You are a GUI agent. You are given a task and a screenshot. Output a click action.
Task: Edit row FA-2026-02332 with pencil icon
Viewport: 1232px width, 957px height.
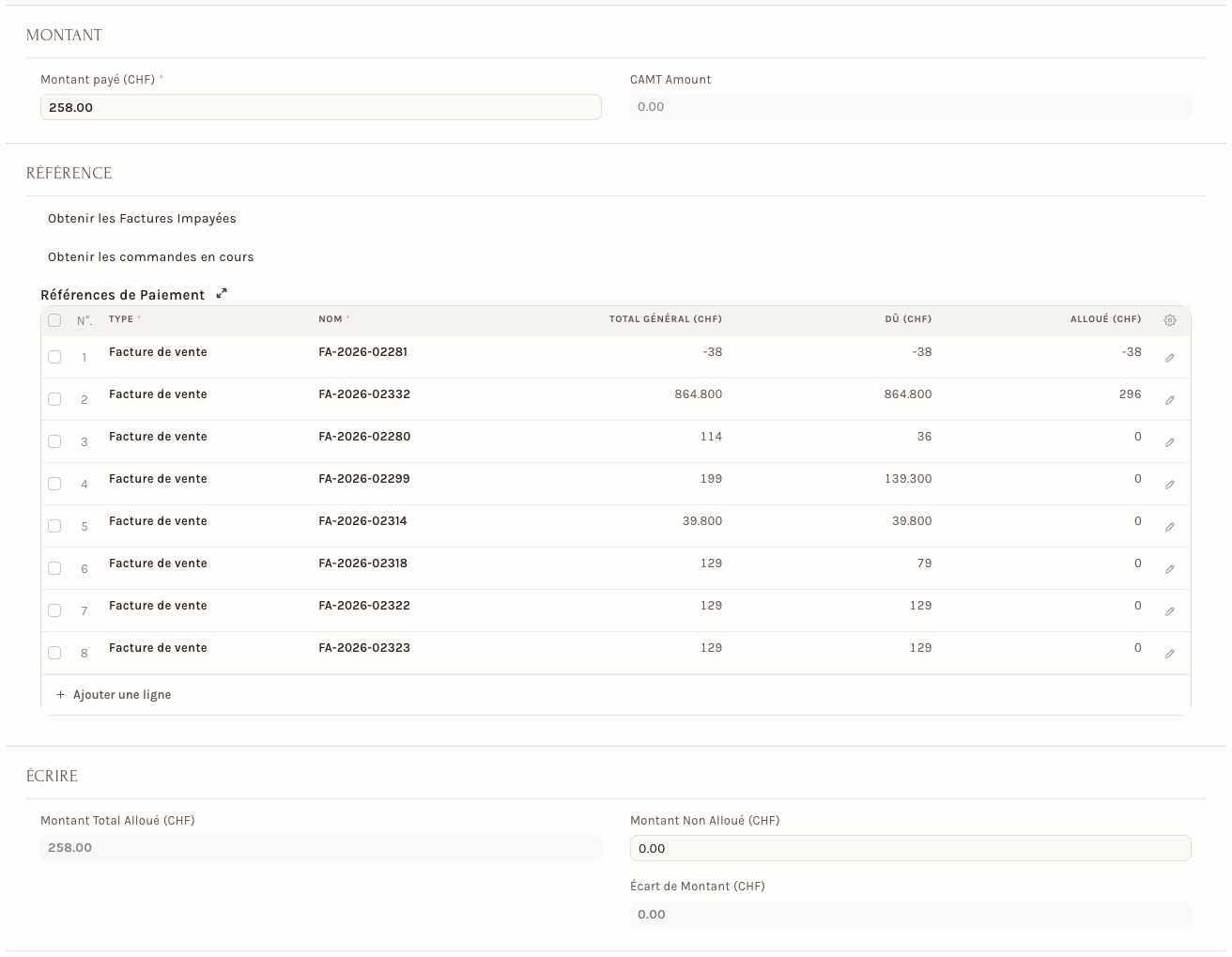(1169, 400)
